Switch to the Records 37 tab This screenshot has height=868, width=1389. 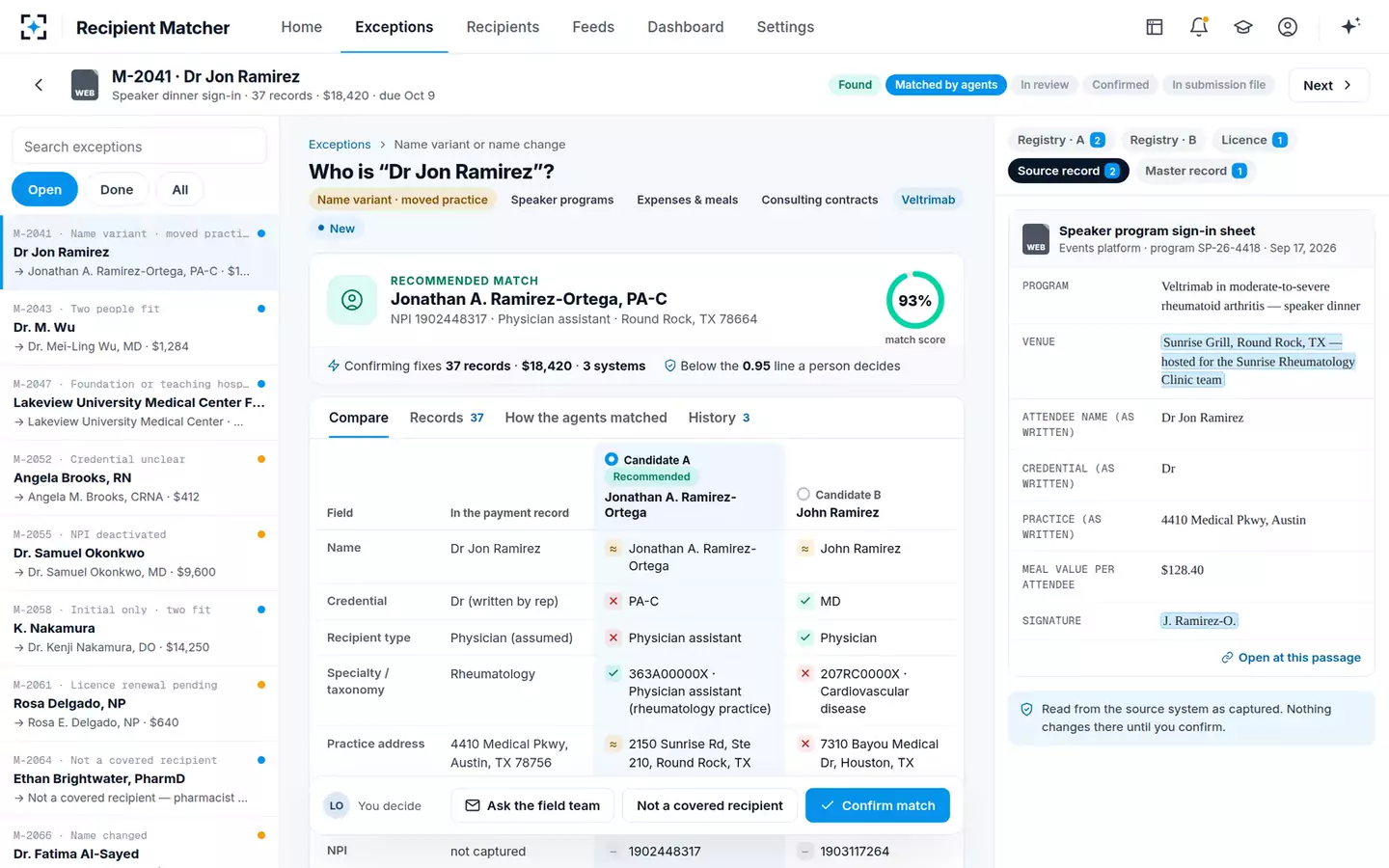coord(447,418)
